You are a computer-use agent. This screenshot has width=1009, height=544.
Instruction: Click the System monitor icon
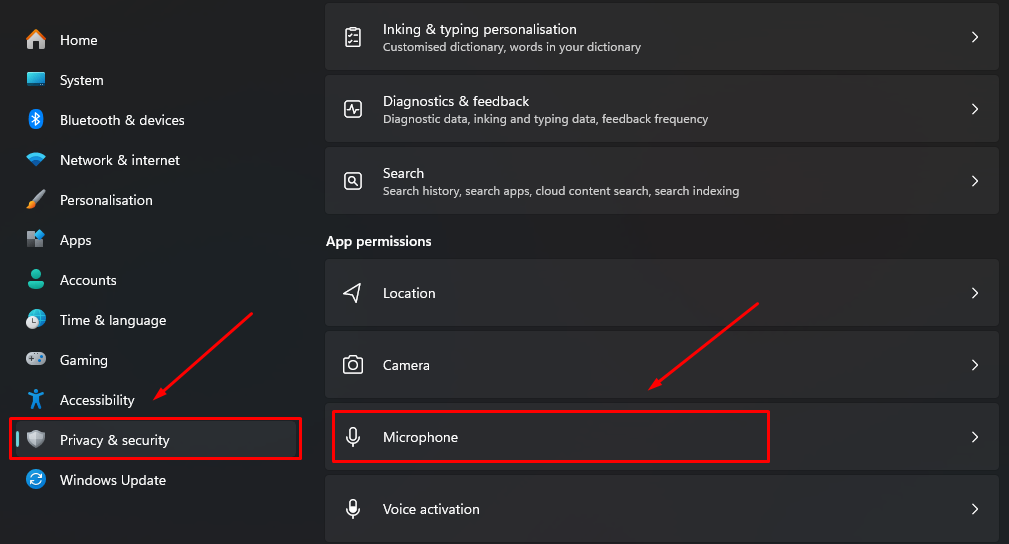36,80
